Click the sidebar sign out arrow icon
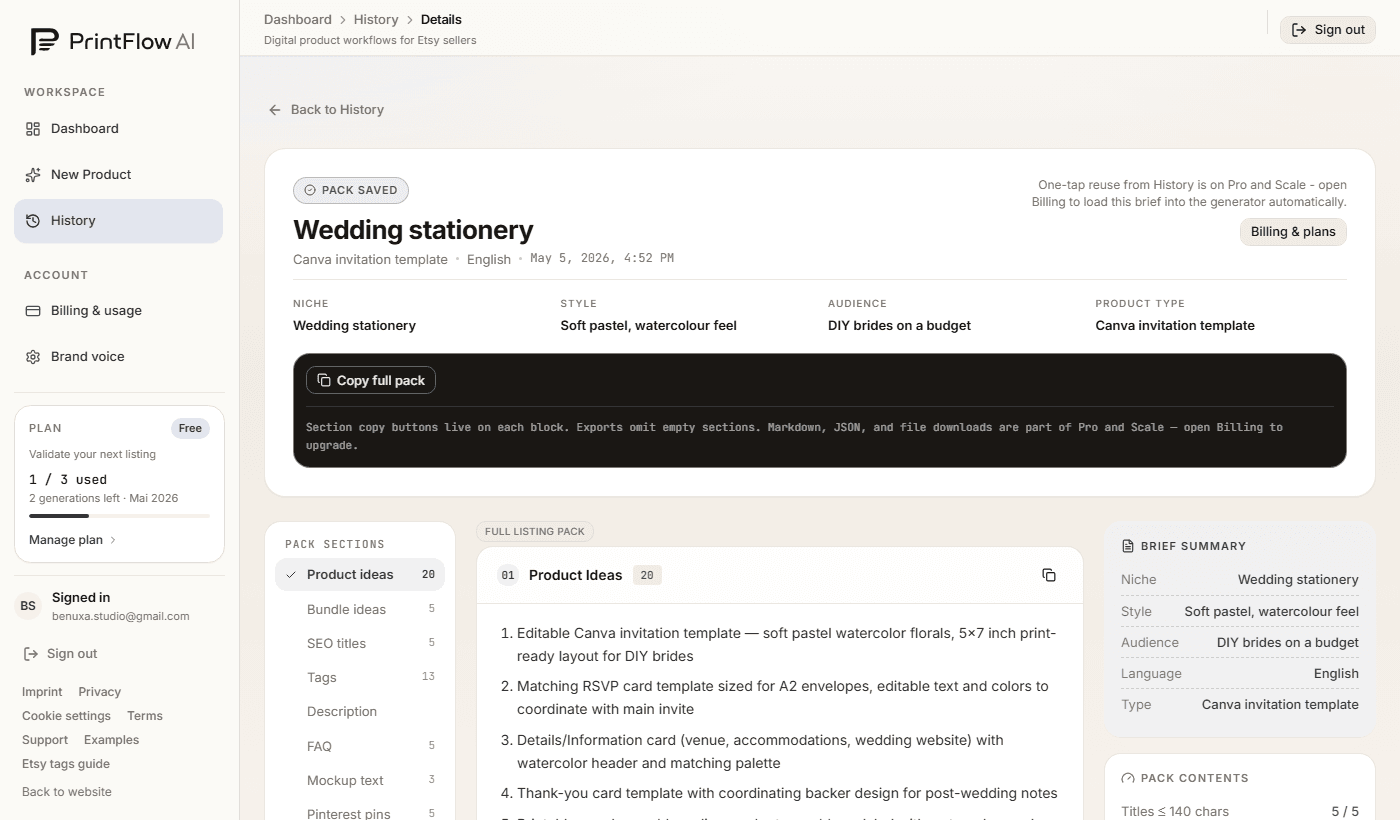Viewport: 1400px width, 820px height. (x=30, y=654)
